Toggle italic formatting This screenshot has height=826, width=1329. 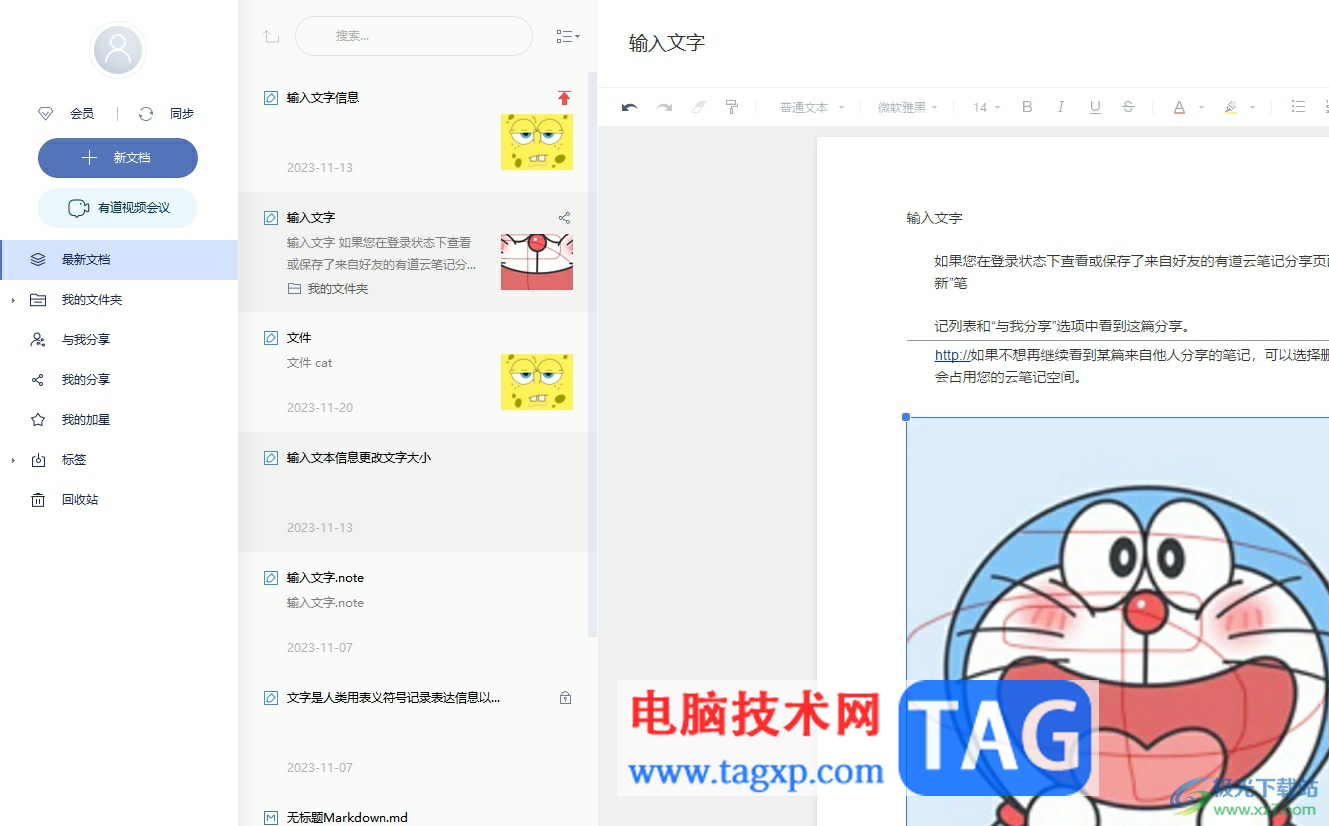[x=1061, y=107]
